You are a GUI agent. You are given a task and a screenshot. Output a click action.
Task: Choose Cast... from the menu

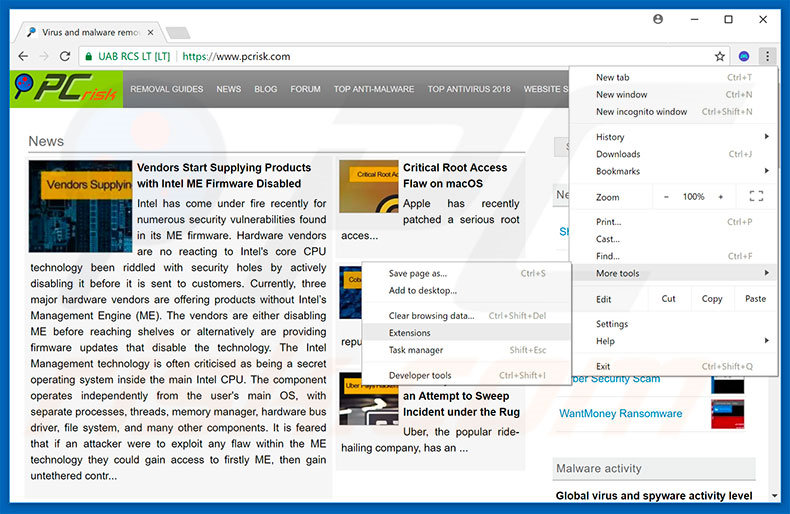[674, 239]
